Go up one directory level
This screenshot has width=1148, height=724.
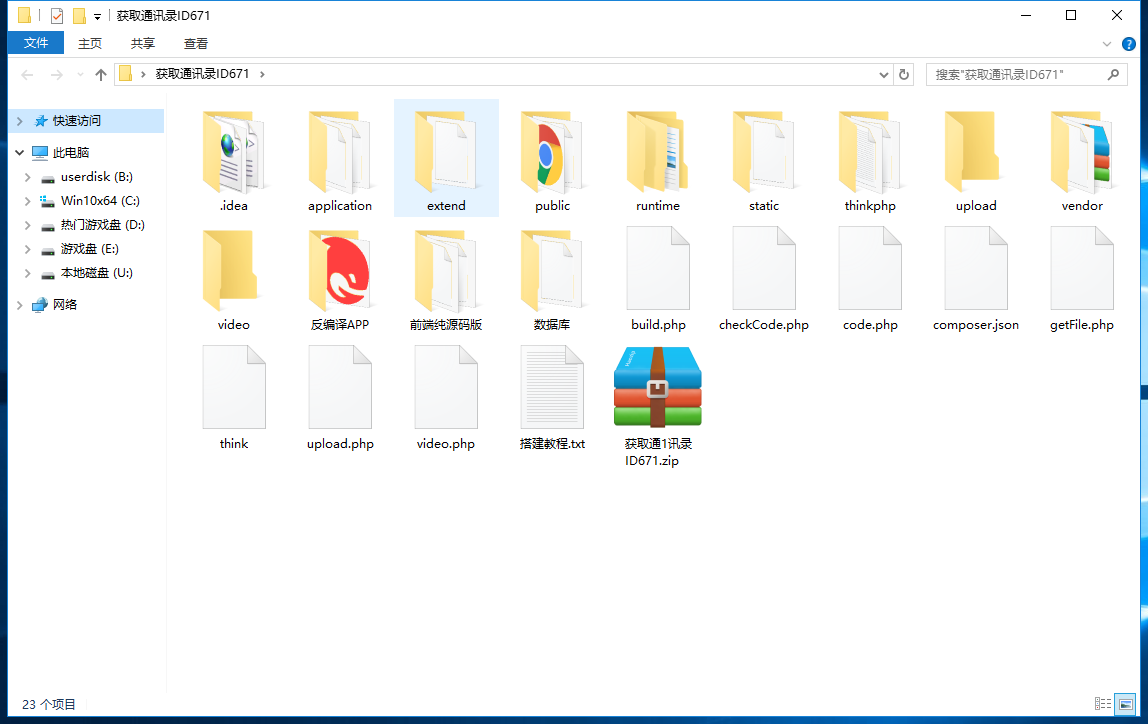pyautogui.click(x=100, y=75)
